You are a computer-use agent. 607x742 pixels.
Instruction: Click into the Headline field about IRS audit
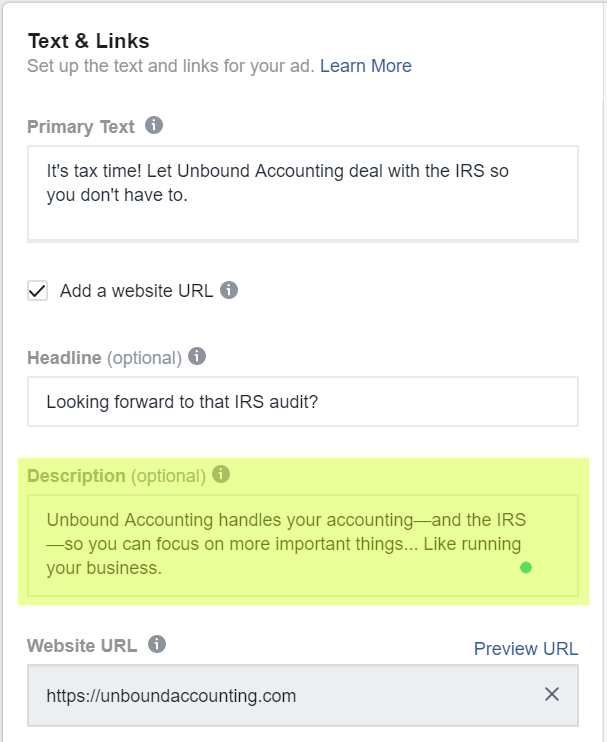click(x=303, y=401)
